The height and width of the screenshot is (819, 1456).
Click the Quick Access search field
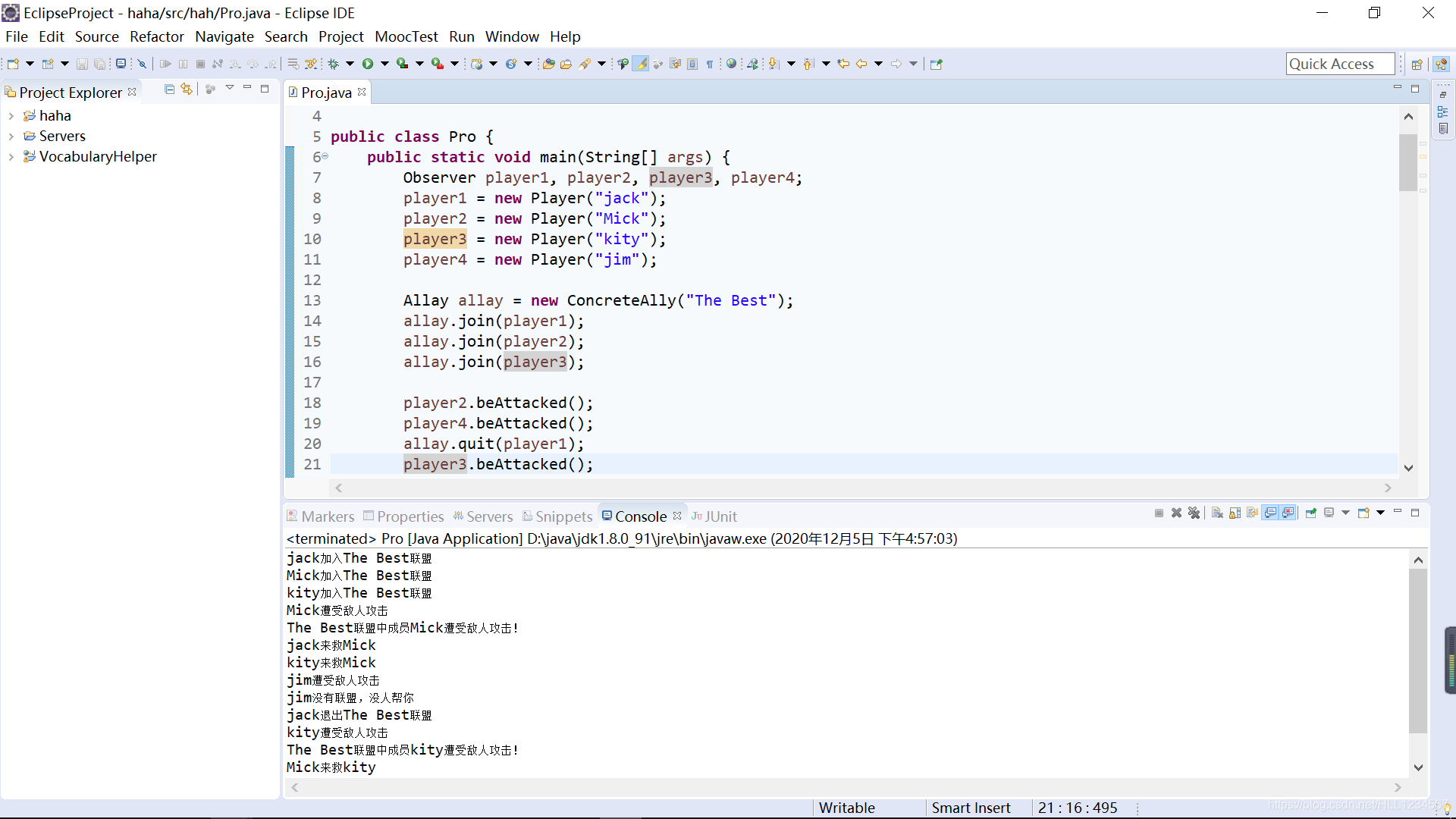pyautogui.click(x=1339, y=64)
